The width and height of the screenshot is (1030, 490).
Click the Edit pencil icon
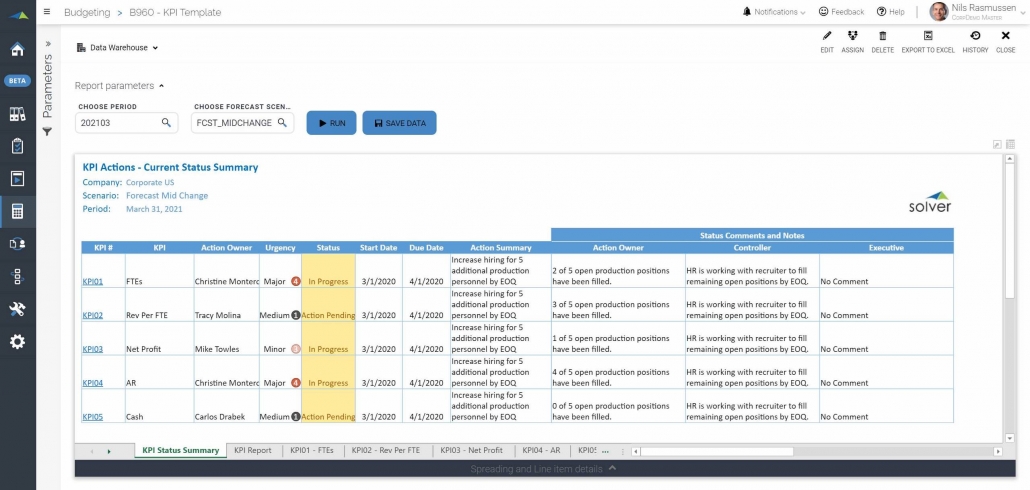click(826, 36)
